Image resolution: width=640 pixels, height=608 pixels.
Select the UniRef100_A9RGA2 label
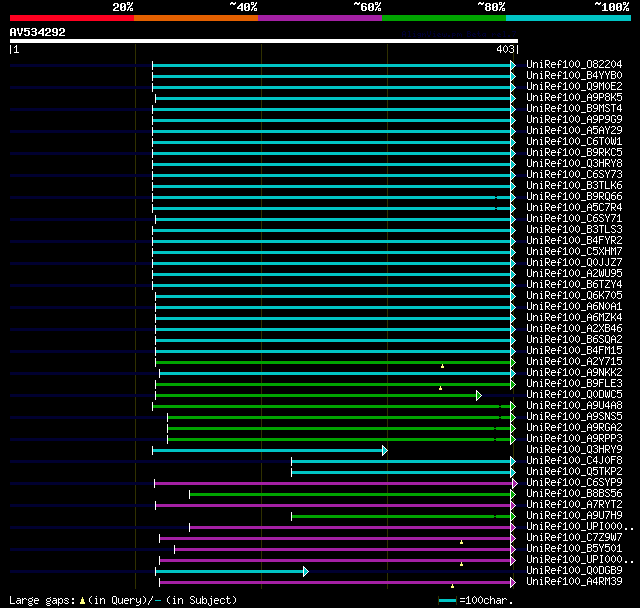click(574, 428)
